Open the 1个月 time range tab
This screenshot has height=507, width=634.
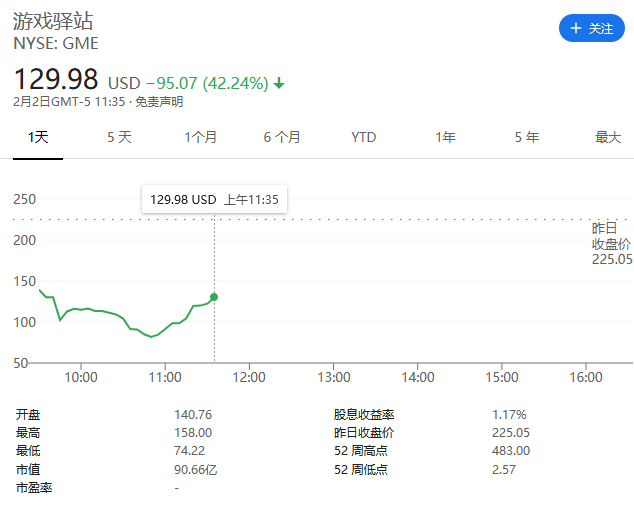coord(200,137)
